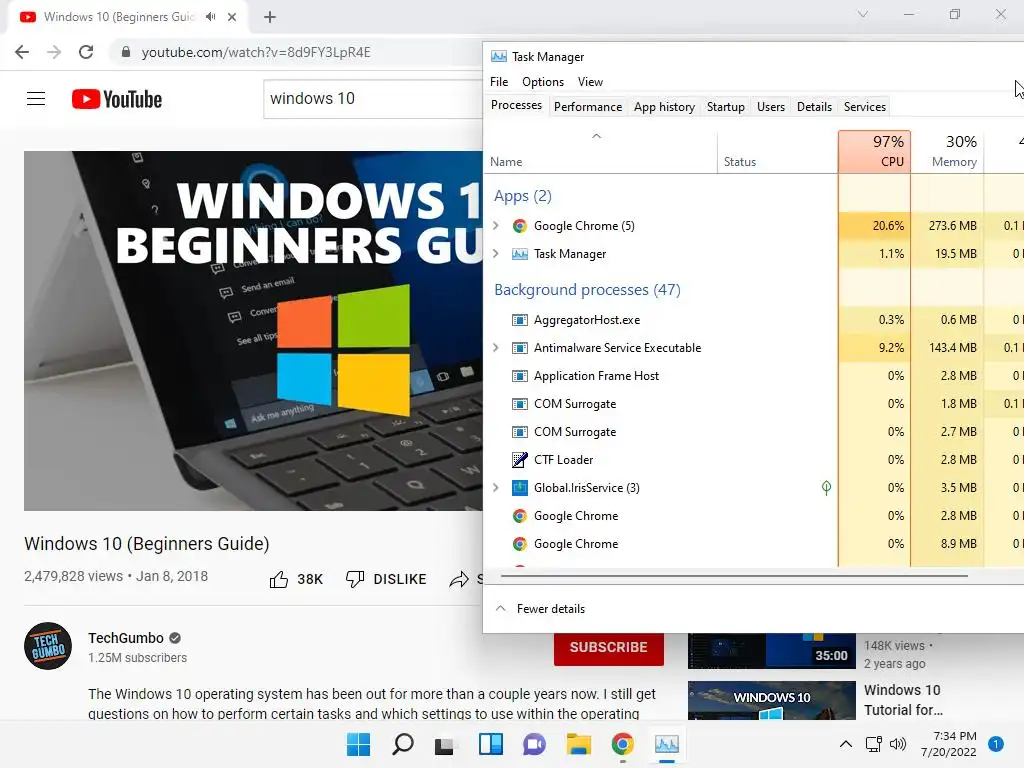
Task: Switch to the Startup tab
Action: 726,106
